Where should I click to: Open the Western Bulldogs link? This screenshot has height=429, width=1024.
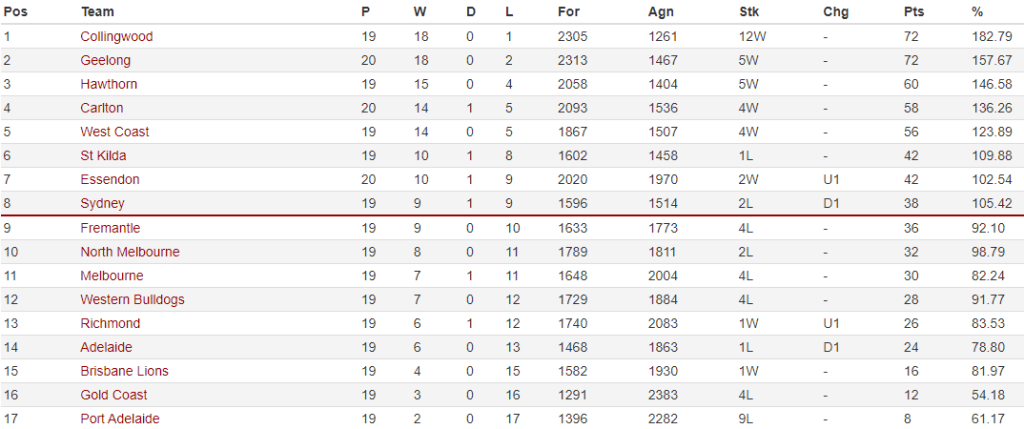click(132, 300)
